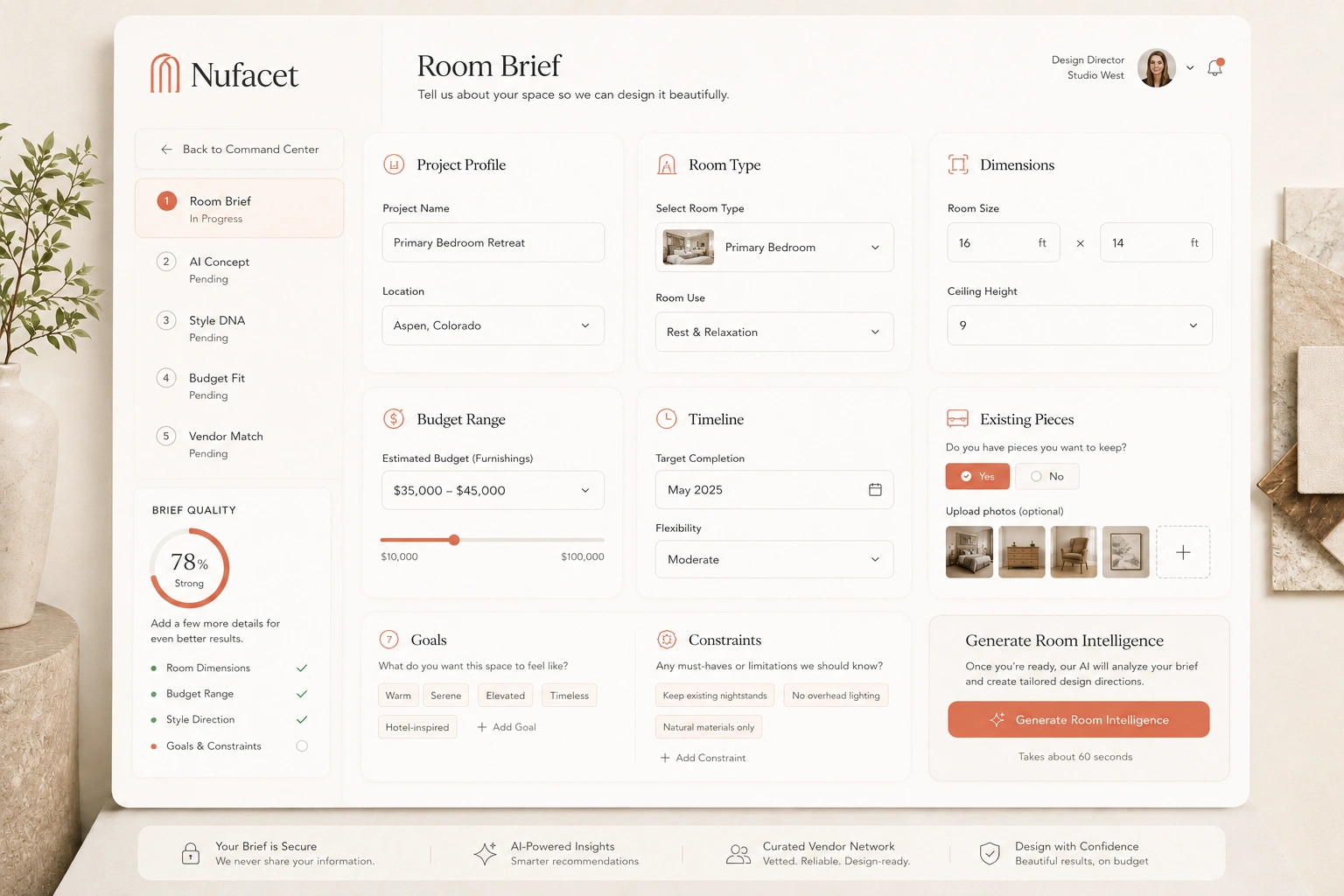Click the Constraints gear icon

(x=667, y=640)
